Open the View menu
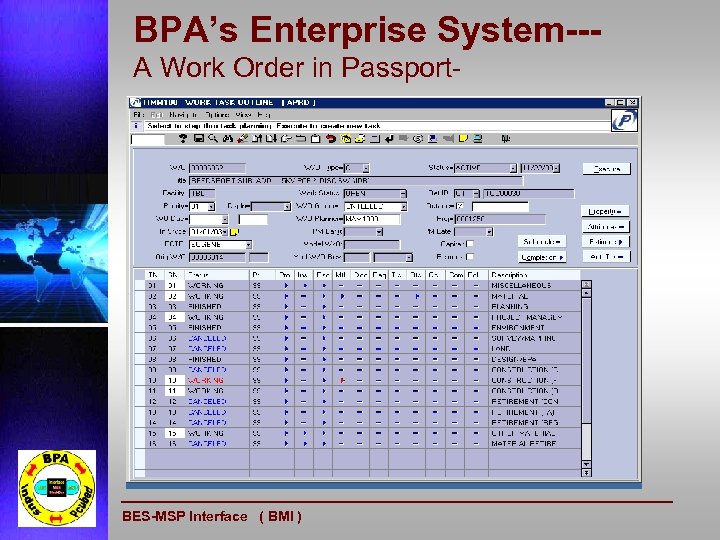720x540 pixels. pyautogui.click(x=243, y=114)
